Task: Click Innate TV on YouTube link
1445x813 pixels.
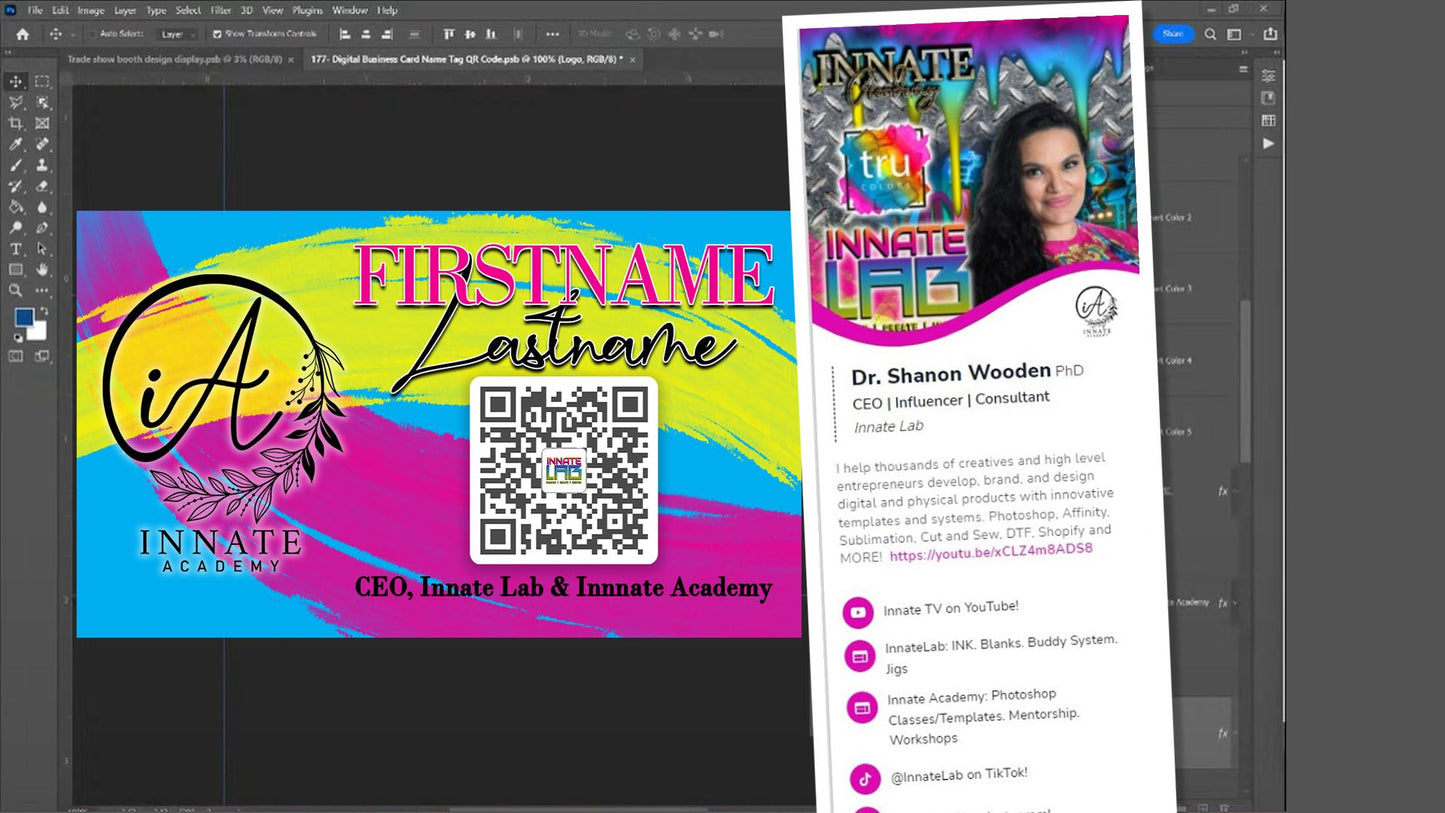Action: 951,608
